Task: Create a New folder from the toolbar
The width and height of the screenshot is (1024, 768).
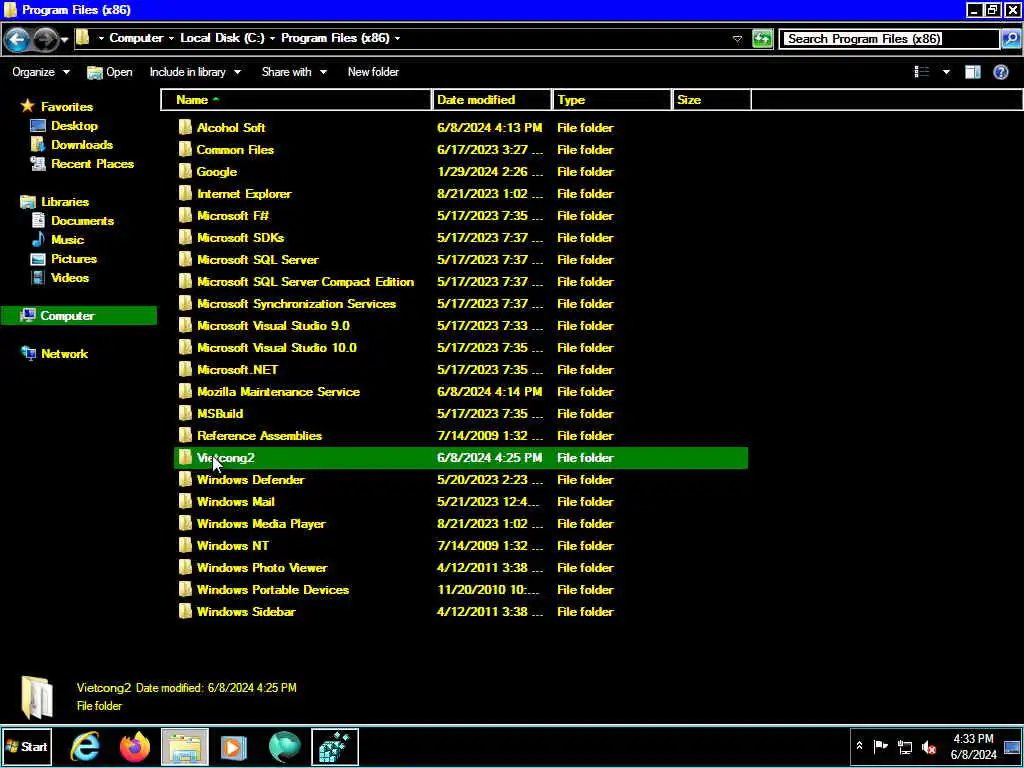Action: point(373,72)
